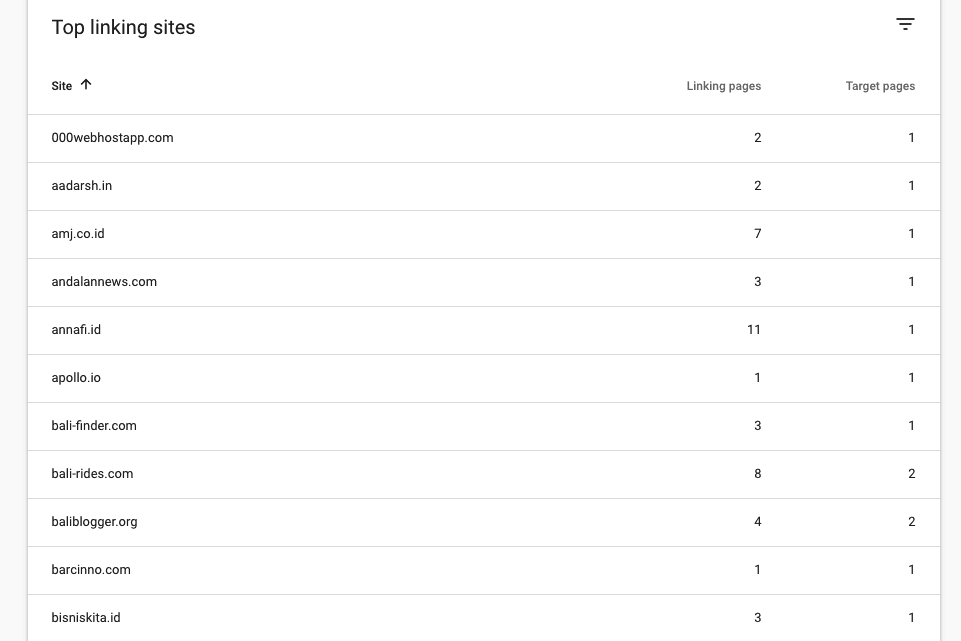The width and height of the screenshot is (961, 641).
Task: Click the bali-finder.com row
Action: click(94, 426)
